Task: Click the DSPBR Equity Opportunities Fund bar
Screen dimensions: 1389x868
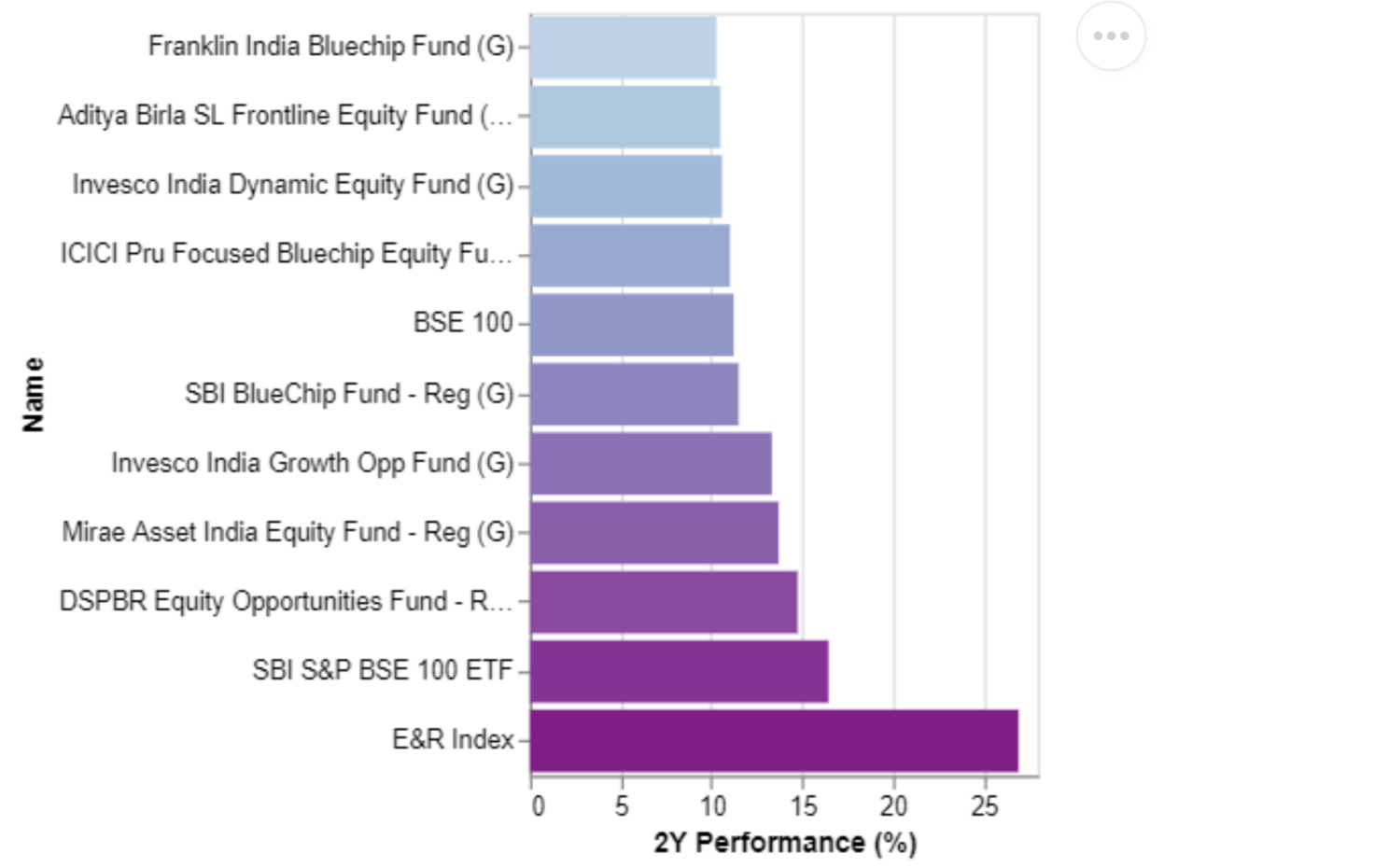Action: pyautogui.click(x=664, y=602)
